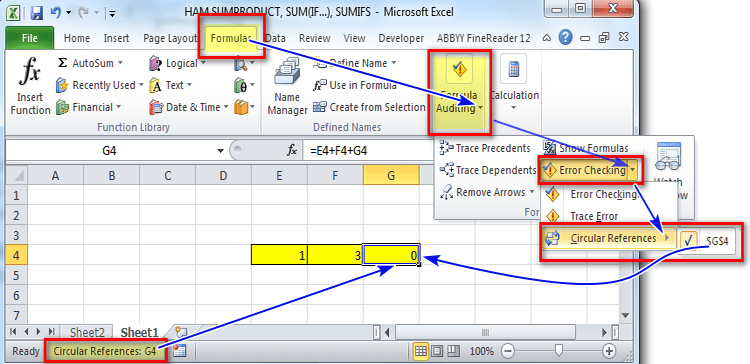
Task: Open the Formulas ribbon tab
Action: point(231,38)
